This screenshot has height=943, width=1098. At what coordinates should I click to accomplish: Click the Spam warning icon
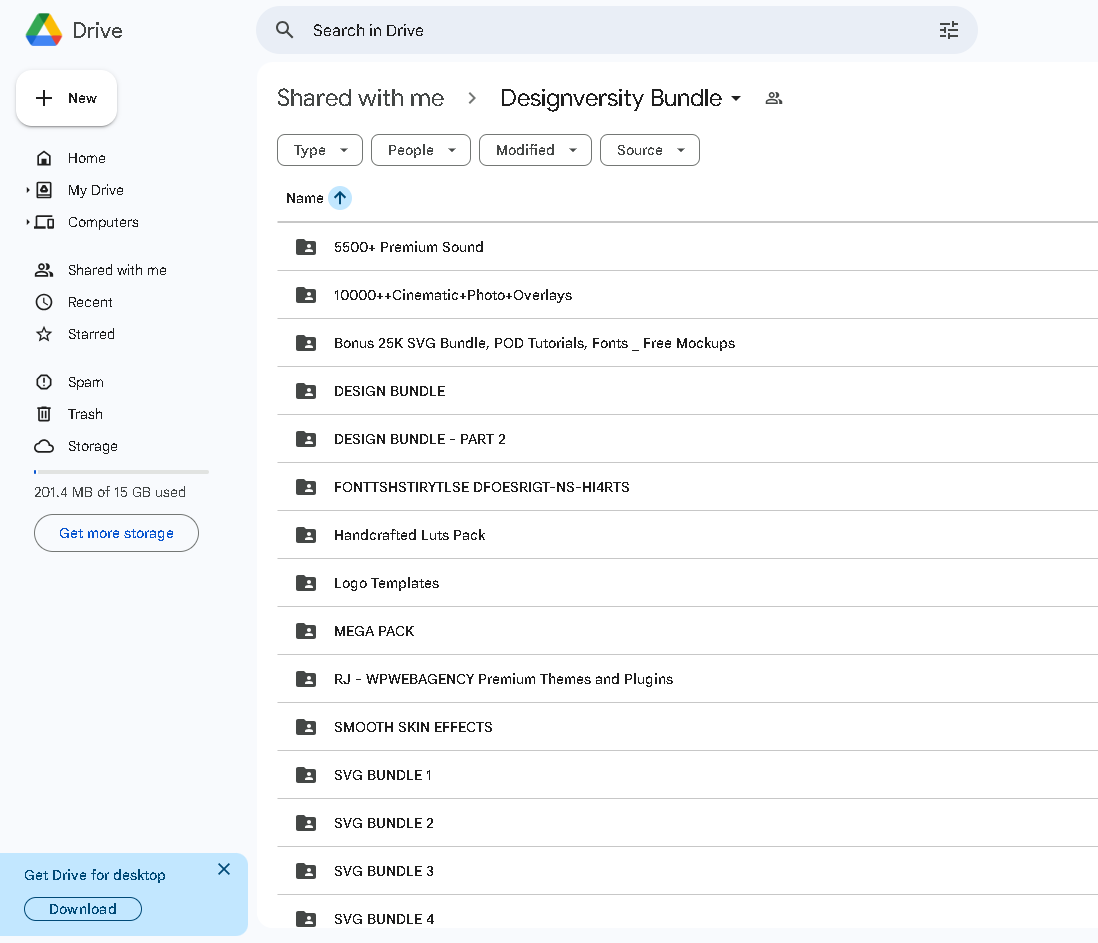click(44, 382)
